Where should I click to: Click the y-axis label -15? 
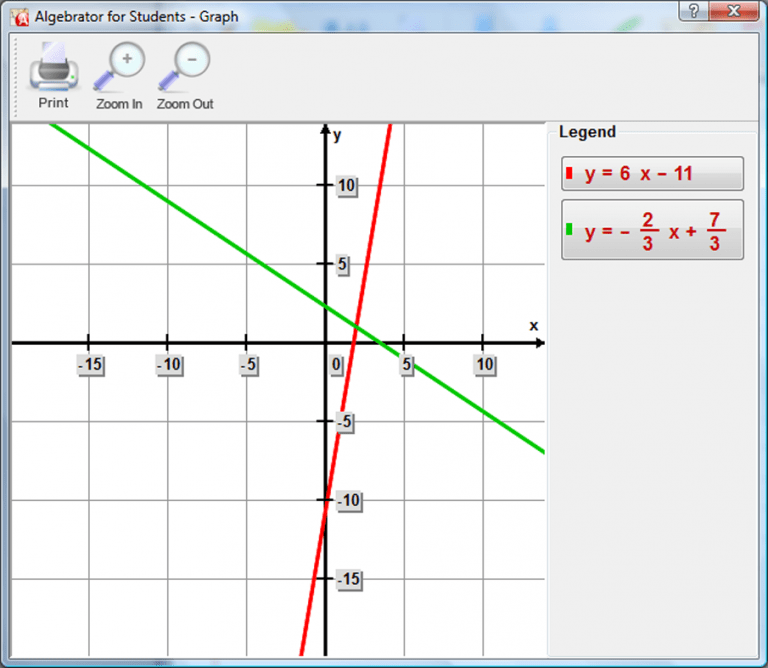(x=349, y=579)
